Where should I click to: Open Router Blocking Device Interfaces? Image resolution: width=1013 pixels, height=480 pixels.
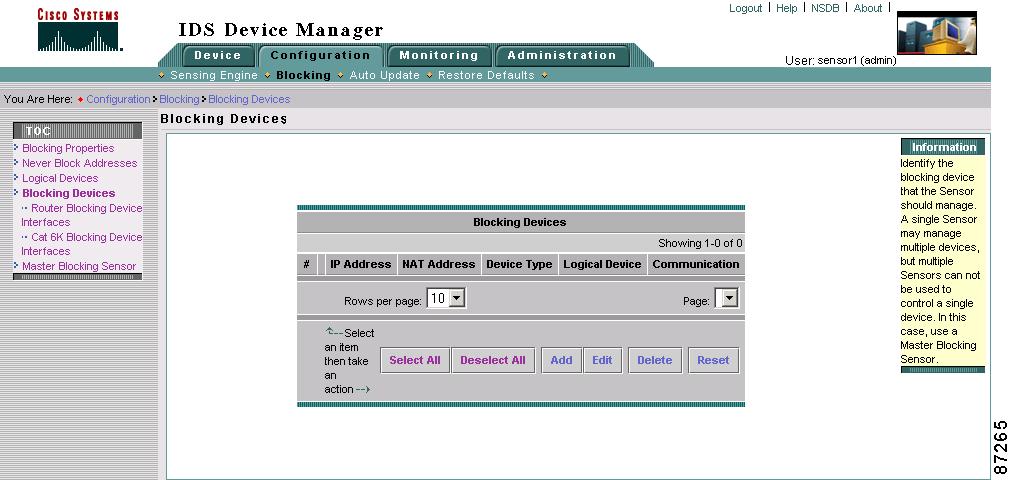pyautogui.click(x=81, y=215)
